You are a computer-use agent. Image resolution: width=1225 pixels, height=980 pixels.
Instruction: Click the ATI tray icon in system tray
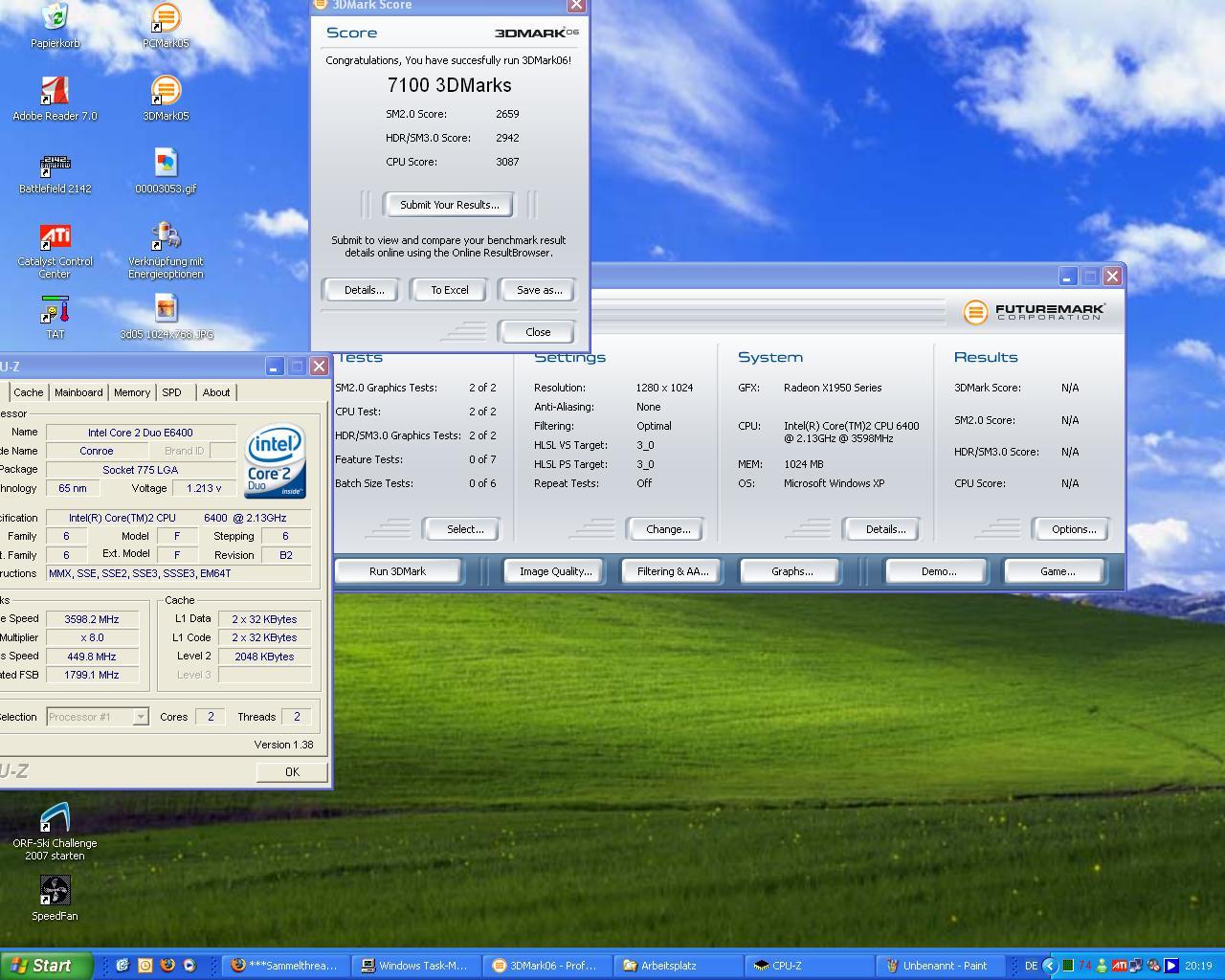tap(1119, 966)
